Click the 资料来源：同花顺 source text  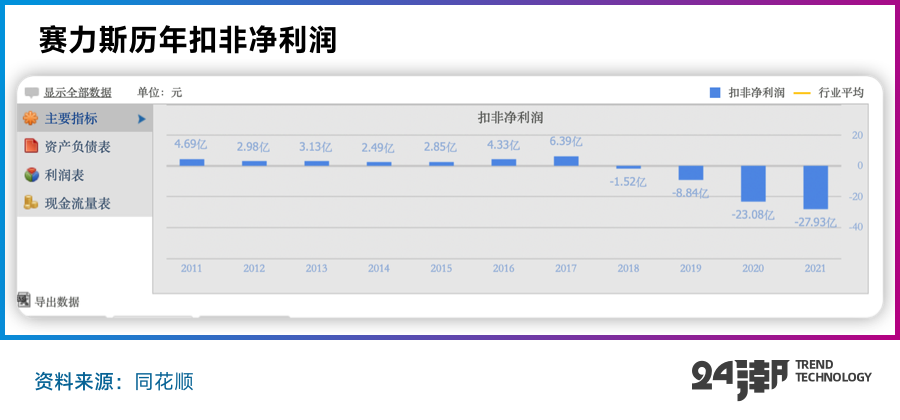[x=114, y=382]
